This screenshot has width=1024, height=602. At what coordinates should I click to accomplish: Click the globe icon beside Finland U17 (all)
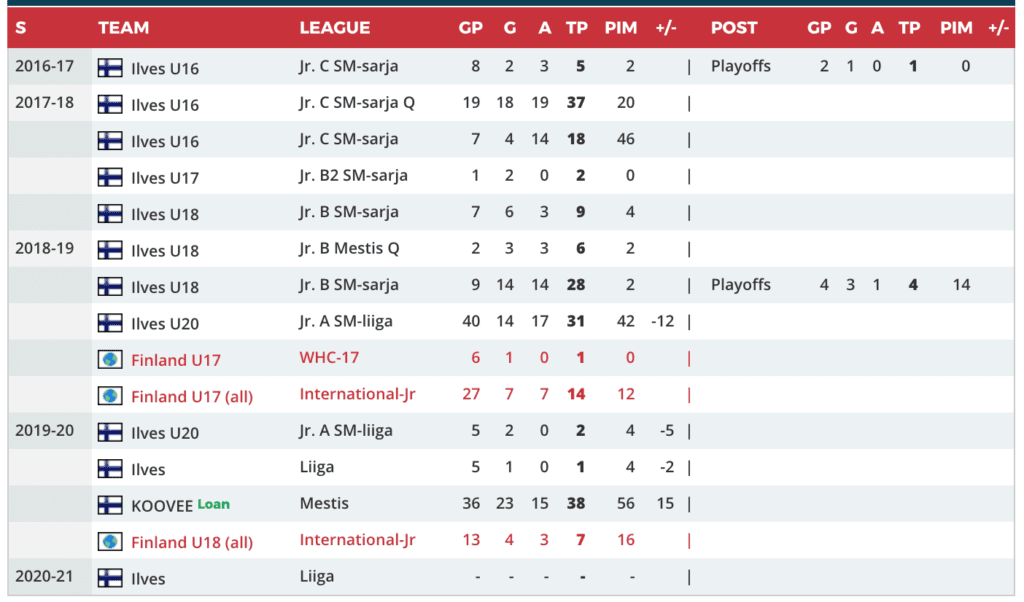coord(110,396)
